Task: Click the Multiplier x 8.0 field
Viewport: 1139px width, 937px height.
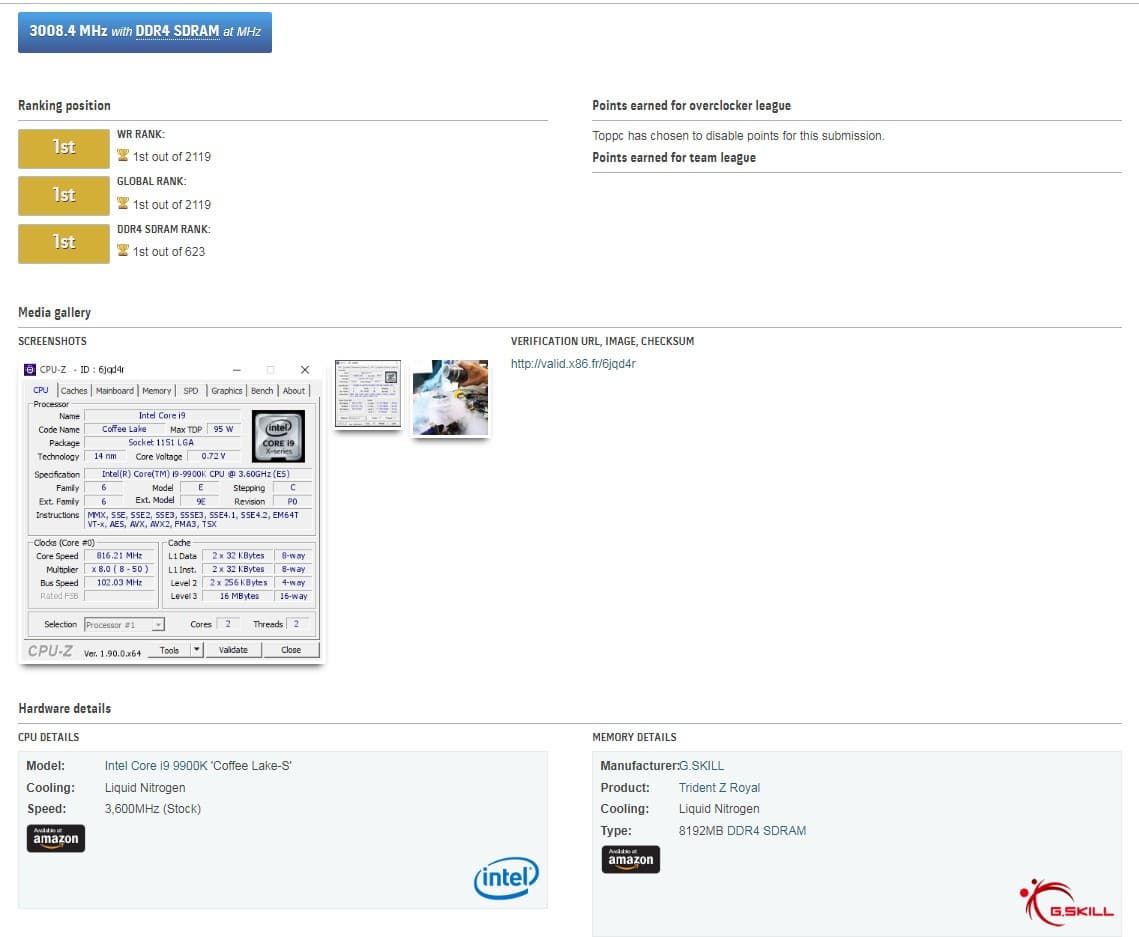Action: [x=119, y=569]
